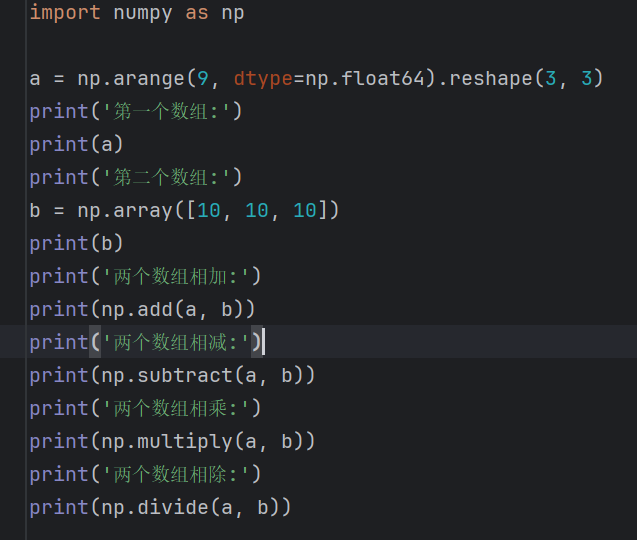Viewport: 637px width, 540px height.
Task: Click the print(a) line
Action: coord(76,145)
